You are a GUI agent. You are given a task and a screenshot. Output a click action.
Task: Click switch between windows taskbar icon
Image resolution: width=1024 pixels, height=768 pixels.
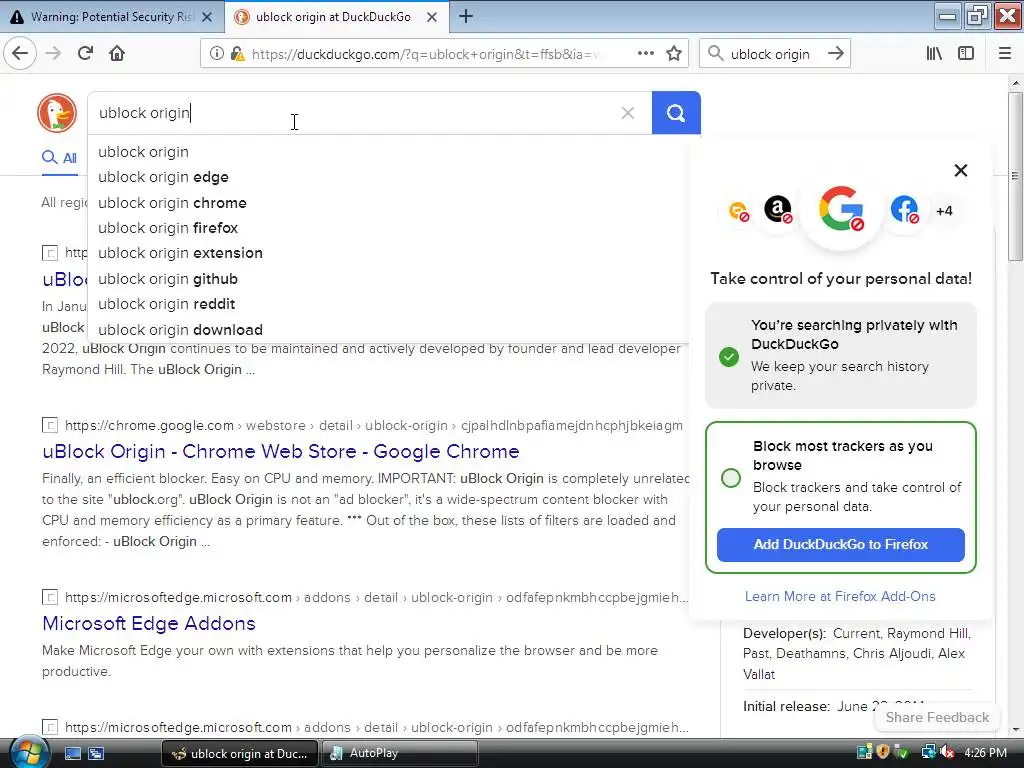[x=96, y=753]
